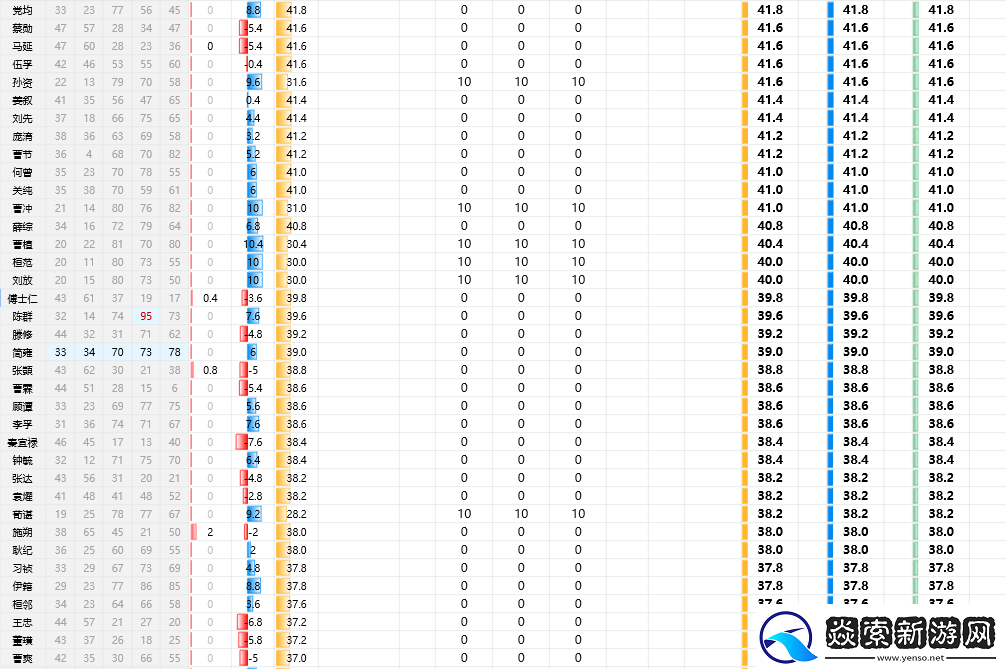Click the 0.8 value in 张顗's row

[x=210, y=370]
